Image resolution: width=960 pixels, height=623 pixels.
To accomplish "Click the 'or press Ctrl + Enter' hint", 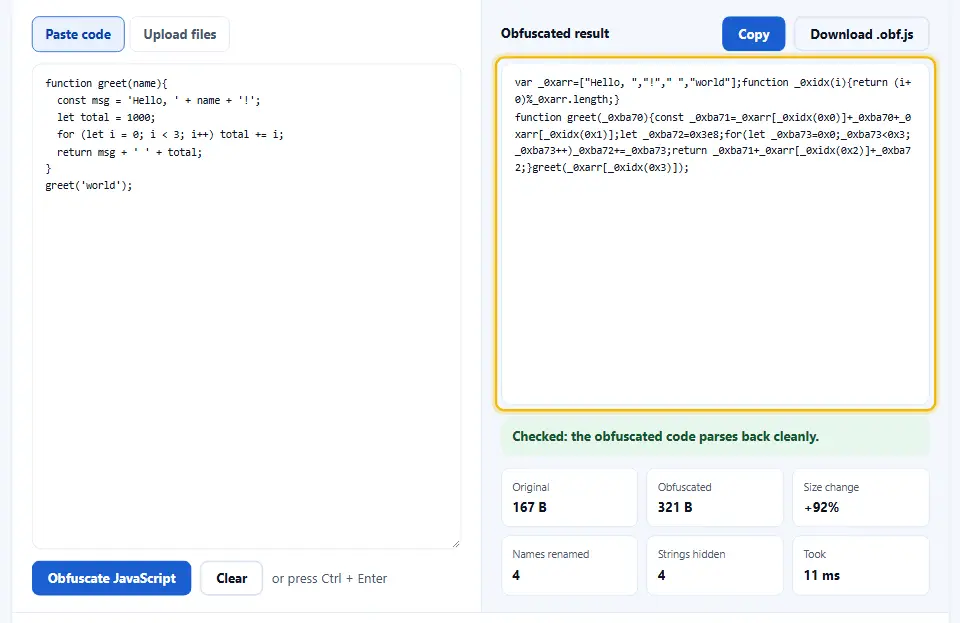I will [x=329, y=578].
